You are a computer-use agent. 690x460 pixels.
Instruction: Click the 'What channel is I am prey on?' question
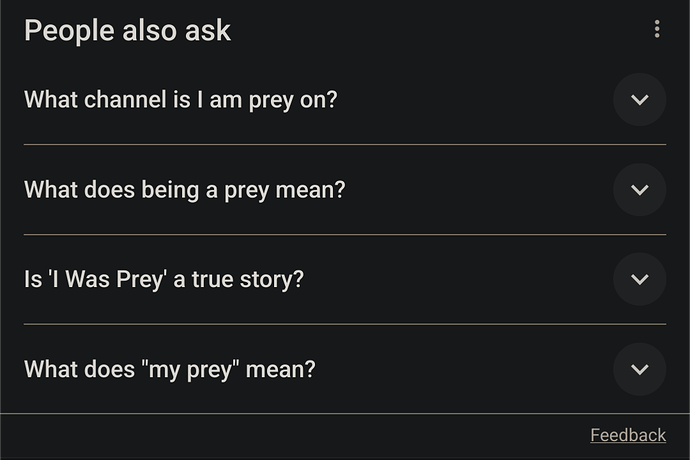(x=181, y=100)
